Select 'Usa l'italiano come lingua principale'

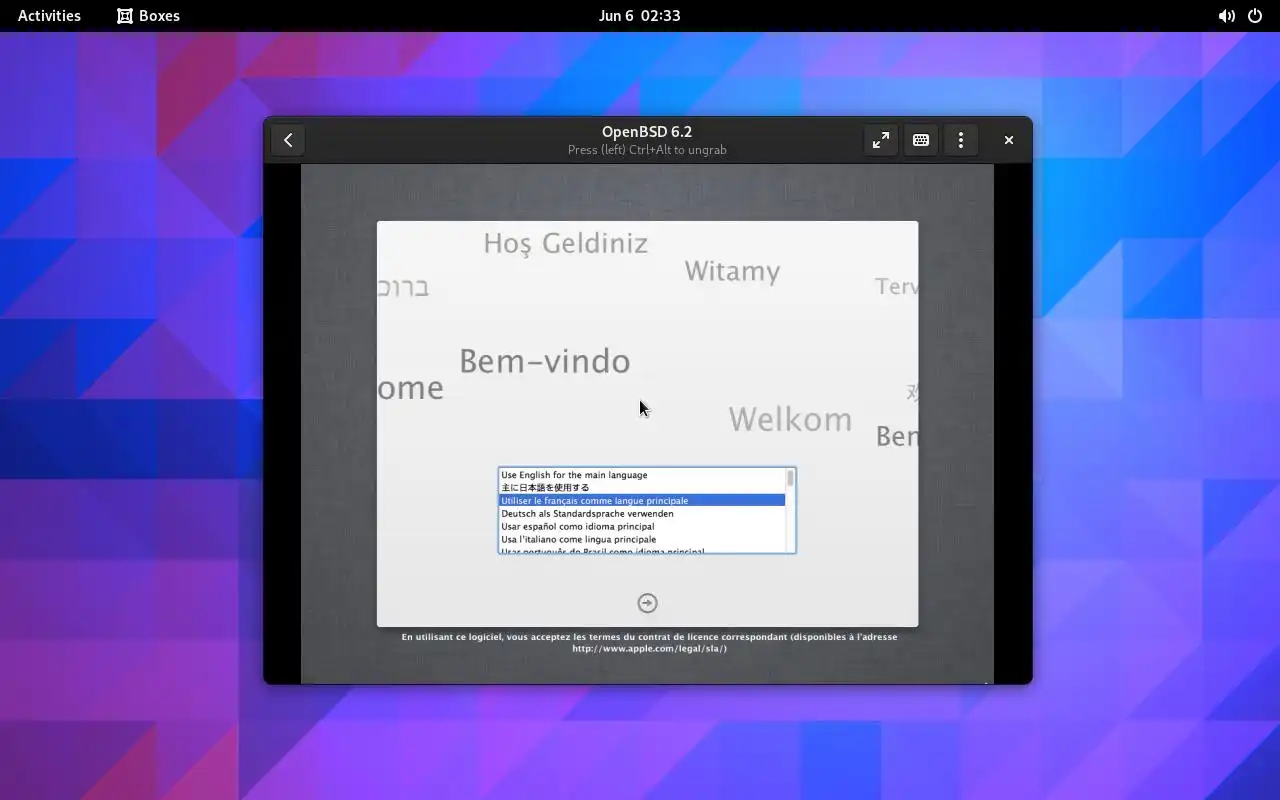[642, 540]
